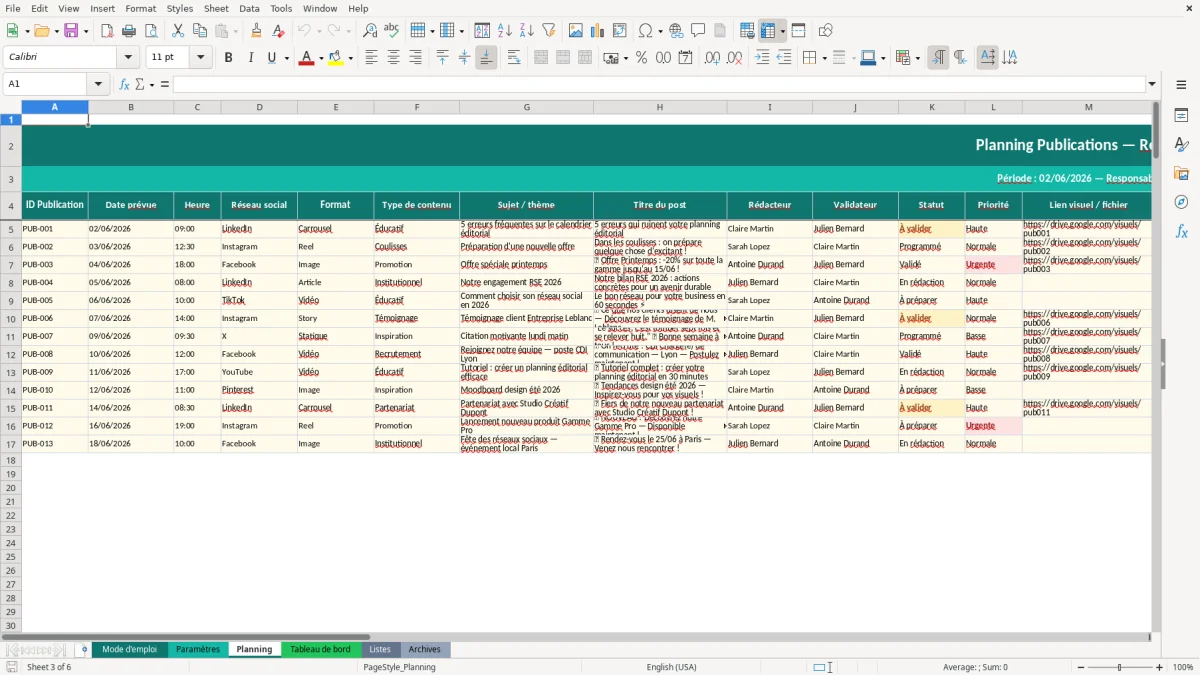Switch to Tableau de bord sheet

[x=320, y=649]
